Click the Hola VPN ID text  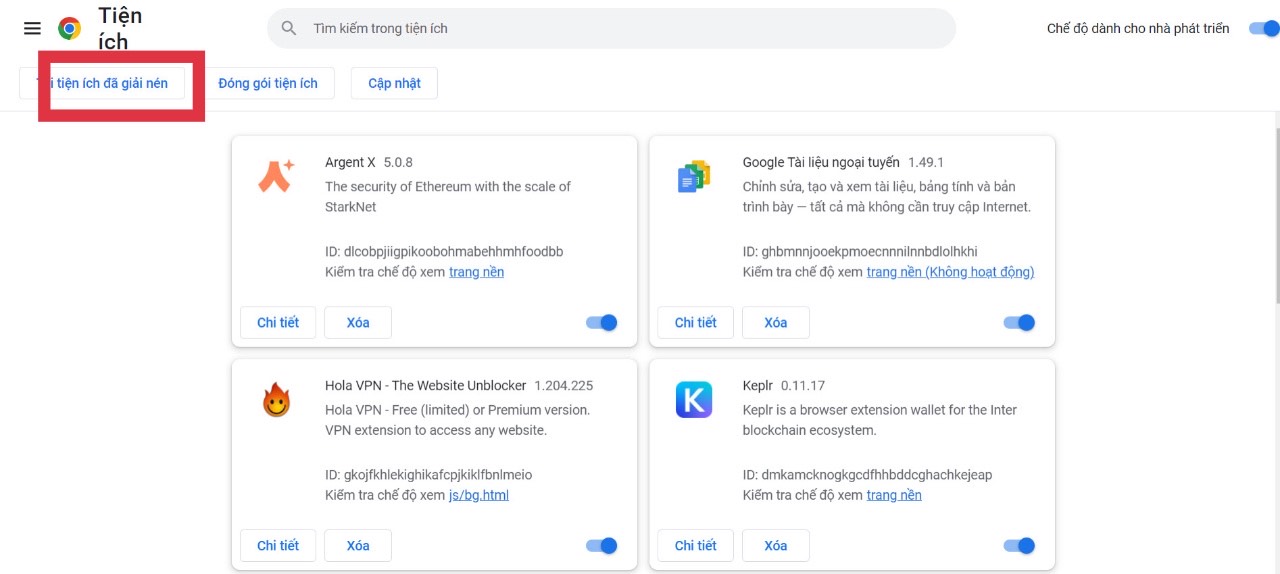pyautogui.click(x=429, y=475)
